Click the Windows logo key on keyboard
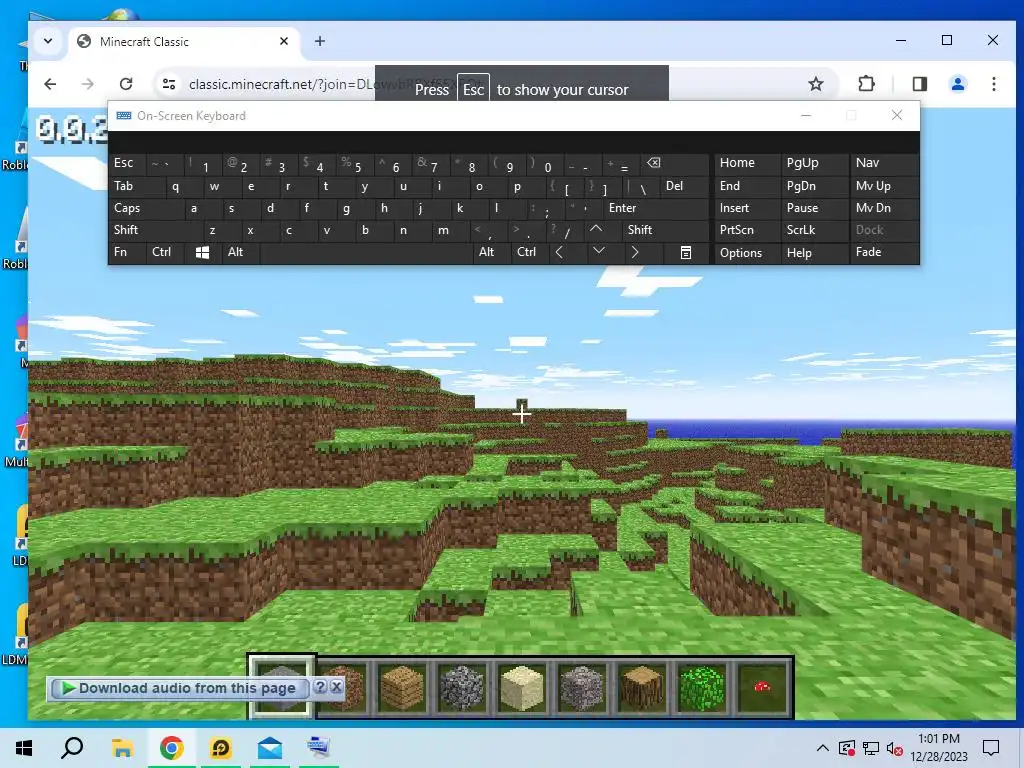This screenshot has height=768, width=1024. tap(202, 252)
